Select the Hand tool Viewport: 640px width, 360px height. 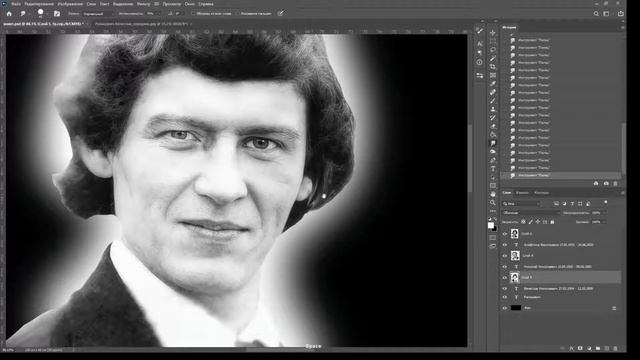(493, 194)
